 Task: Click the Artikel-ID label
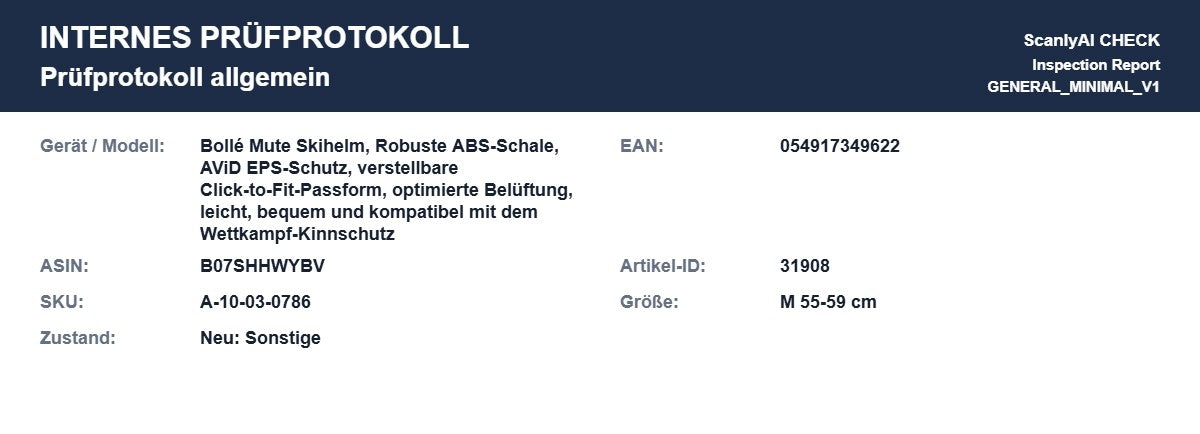pyautogui.click(x=663, y=266)
